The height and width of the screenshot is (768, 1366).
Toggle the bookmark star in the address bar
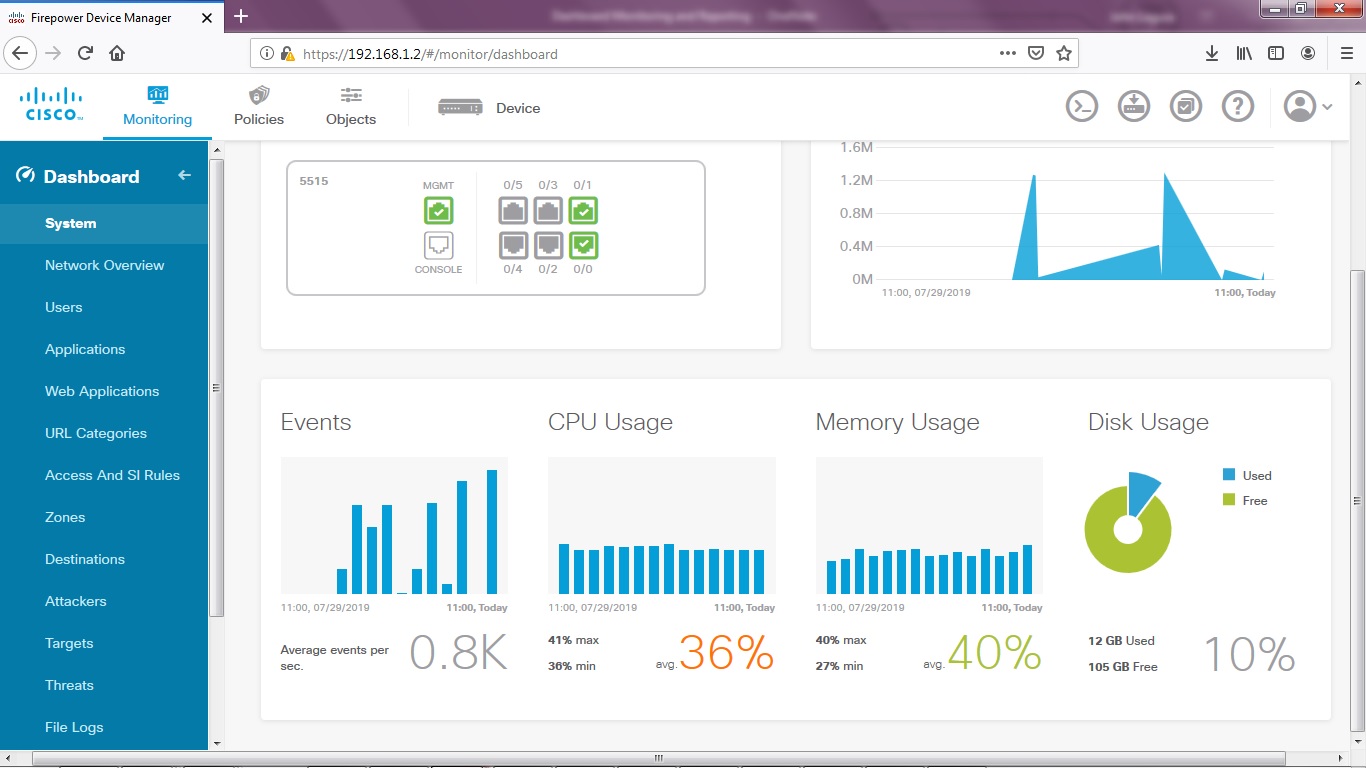[1063, 52]
